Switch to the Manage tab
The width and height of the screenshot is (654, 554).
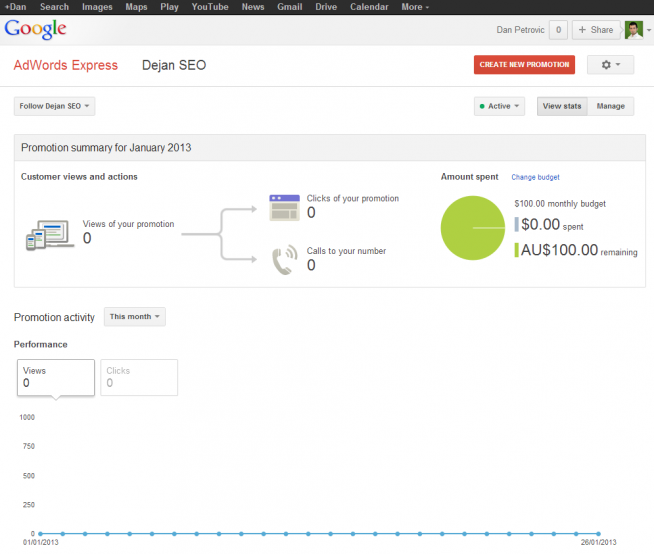coord(611,106)
